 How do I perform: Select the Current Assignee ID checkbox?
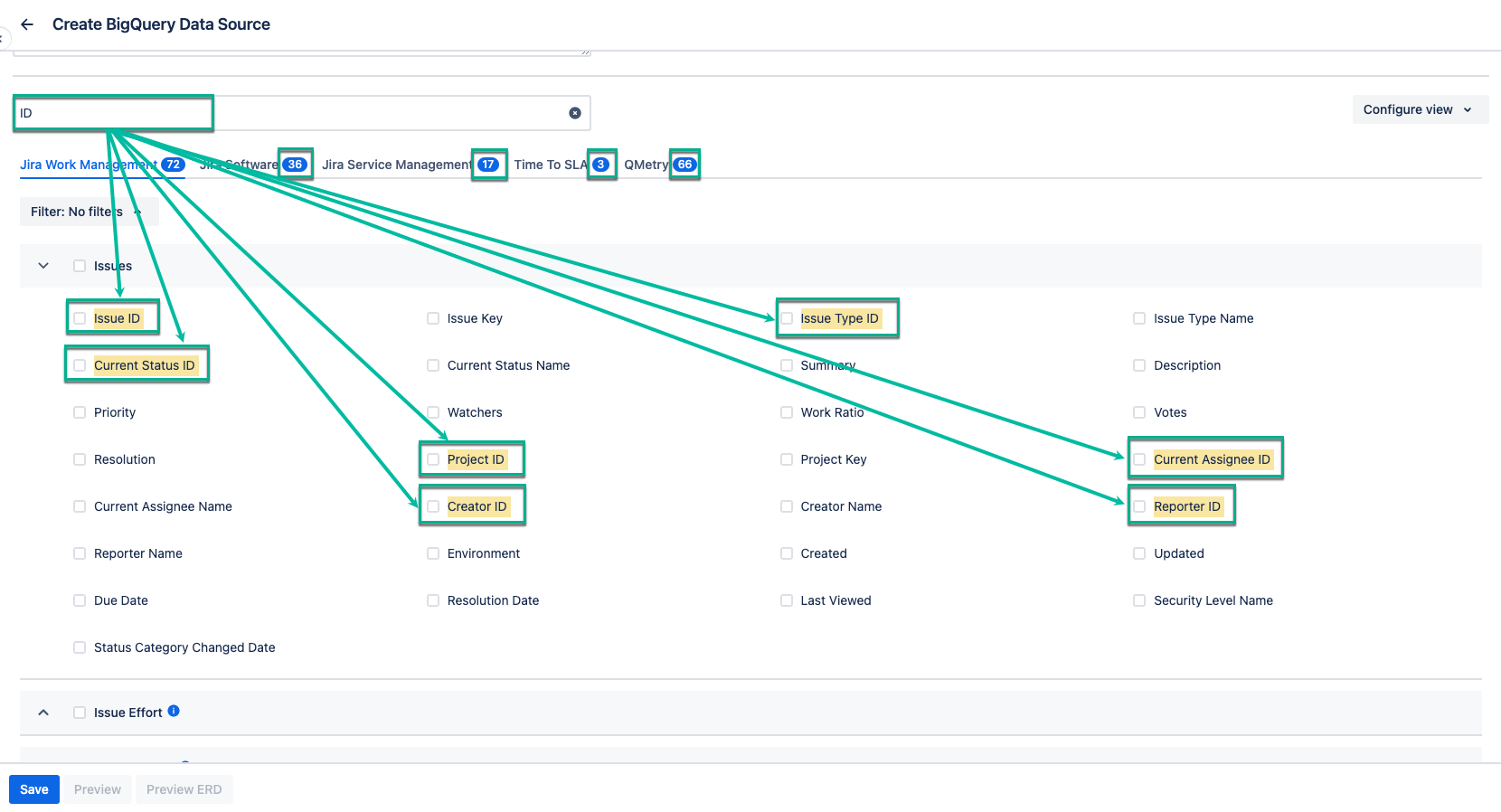(1139, 459)
